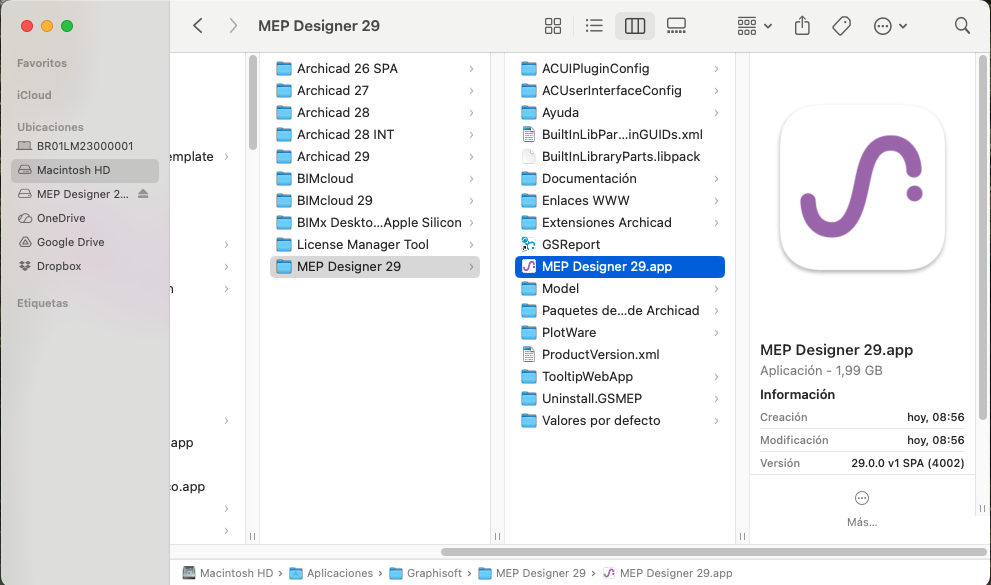Switch to icon grid view
This screenshot has width=991, height=585.
point(553,26)
